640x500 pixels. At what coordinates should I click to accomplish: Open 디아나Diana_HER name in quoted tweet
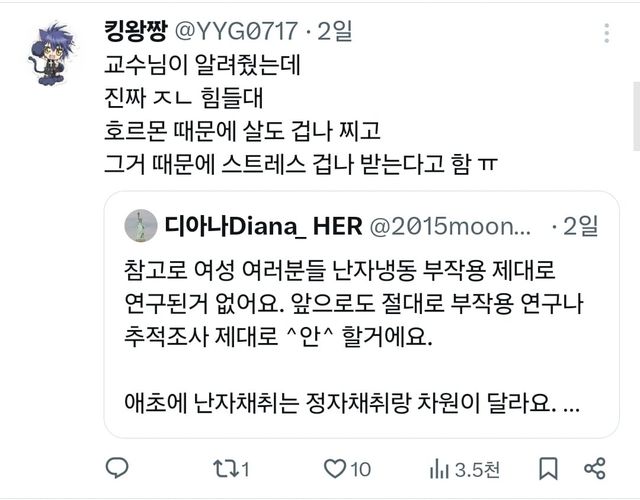tap(263, 226)
